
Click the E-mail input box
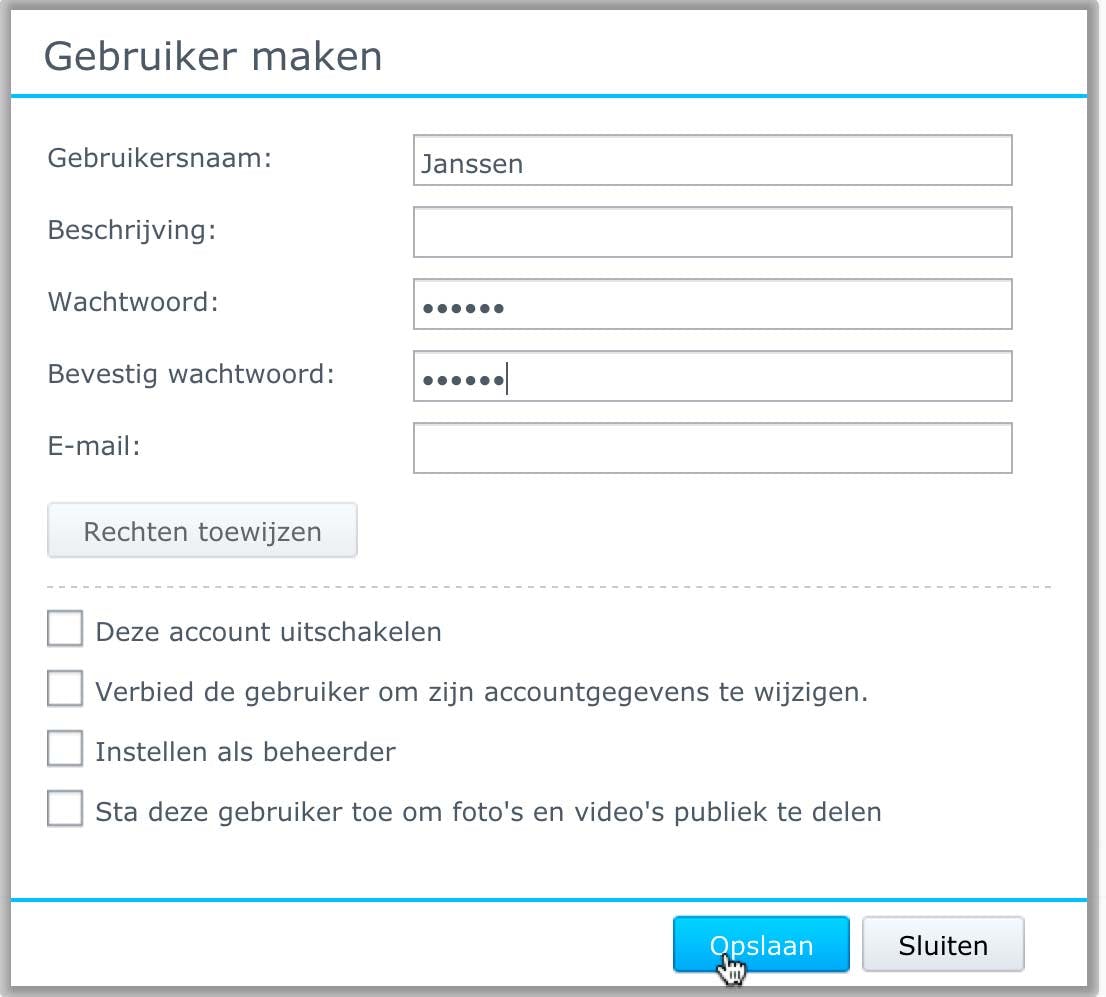712,448
